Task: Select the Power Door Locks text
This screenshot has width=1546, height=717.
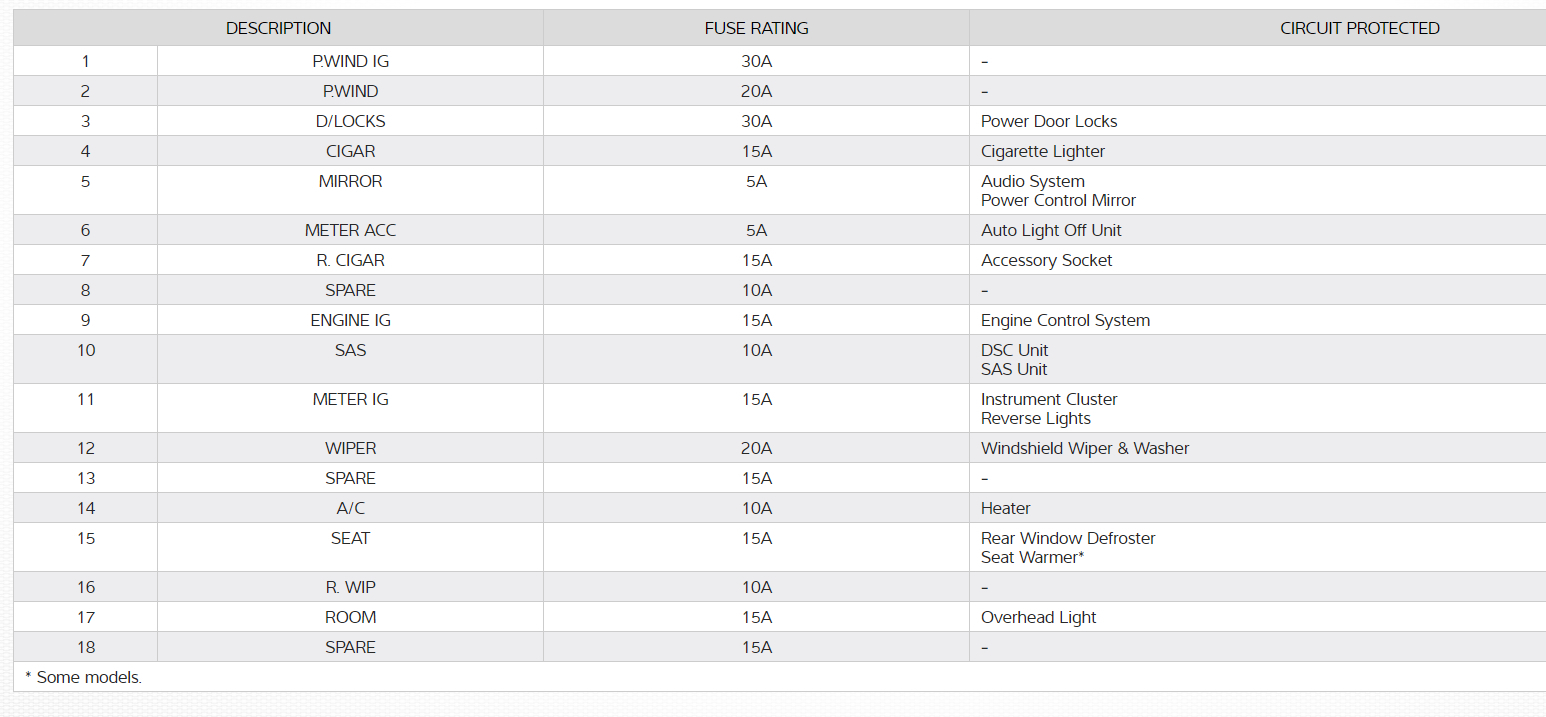Action: point(1048,121)
